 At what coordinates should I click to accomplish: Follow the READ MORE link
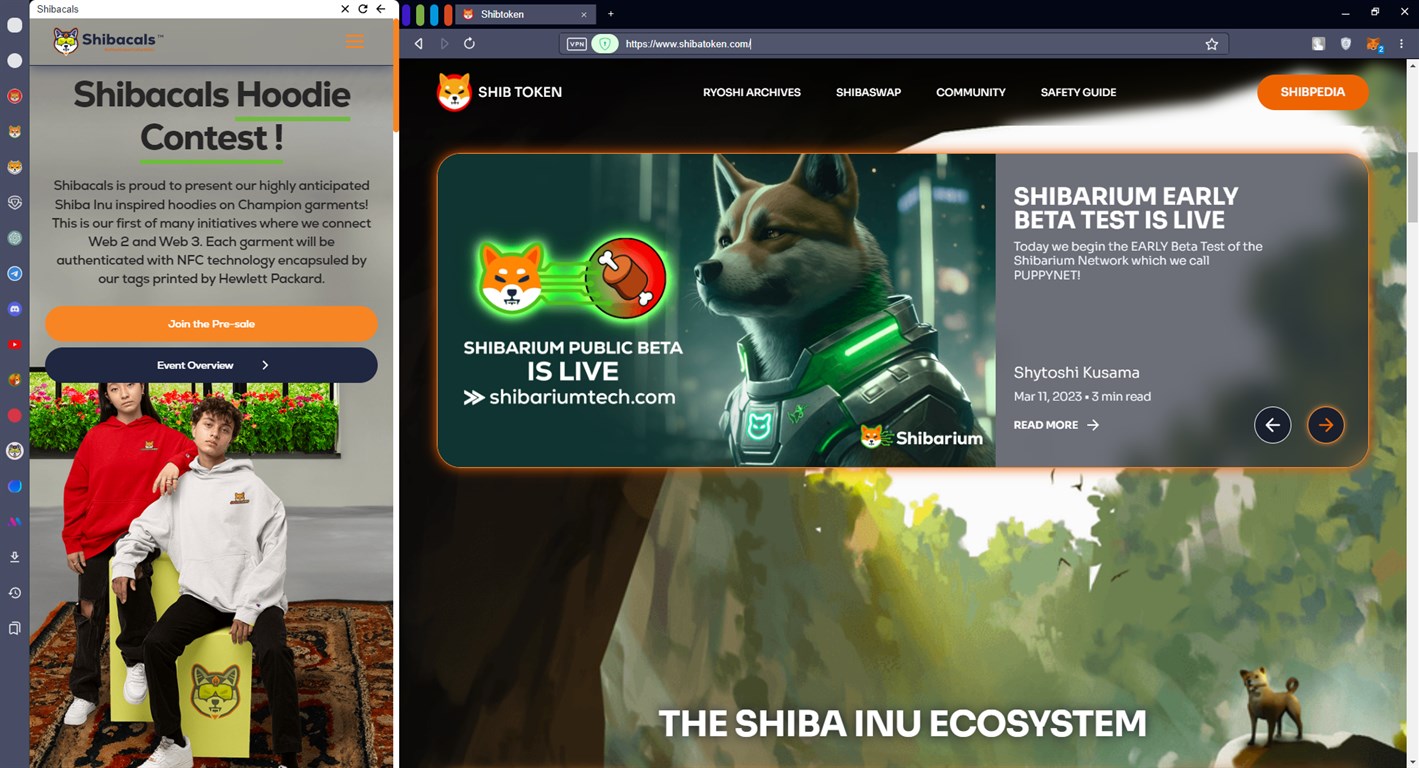point(1056,425)
